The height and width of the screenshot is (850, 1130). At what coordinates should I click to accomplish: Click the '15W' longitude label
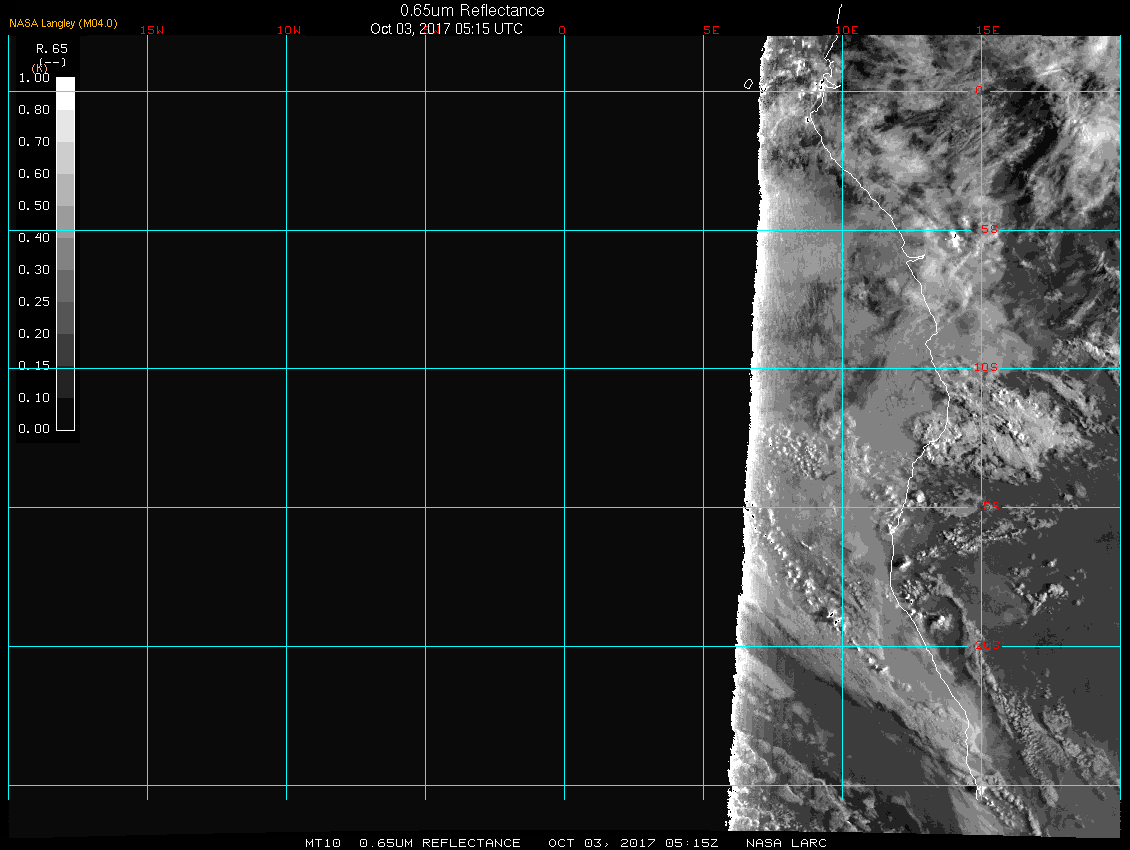152,30
